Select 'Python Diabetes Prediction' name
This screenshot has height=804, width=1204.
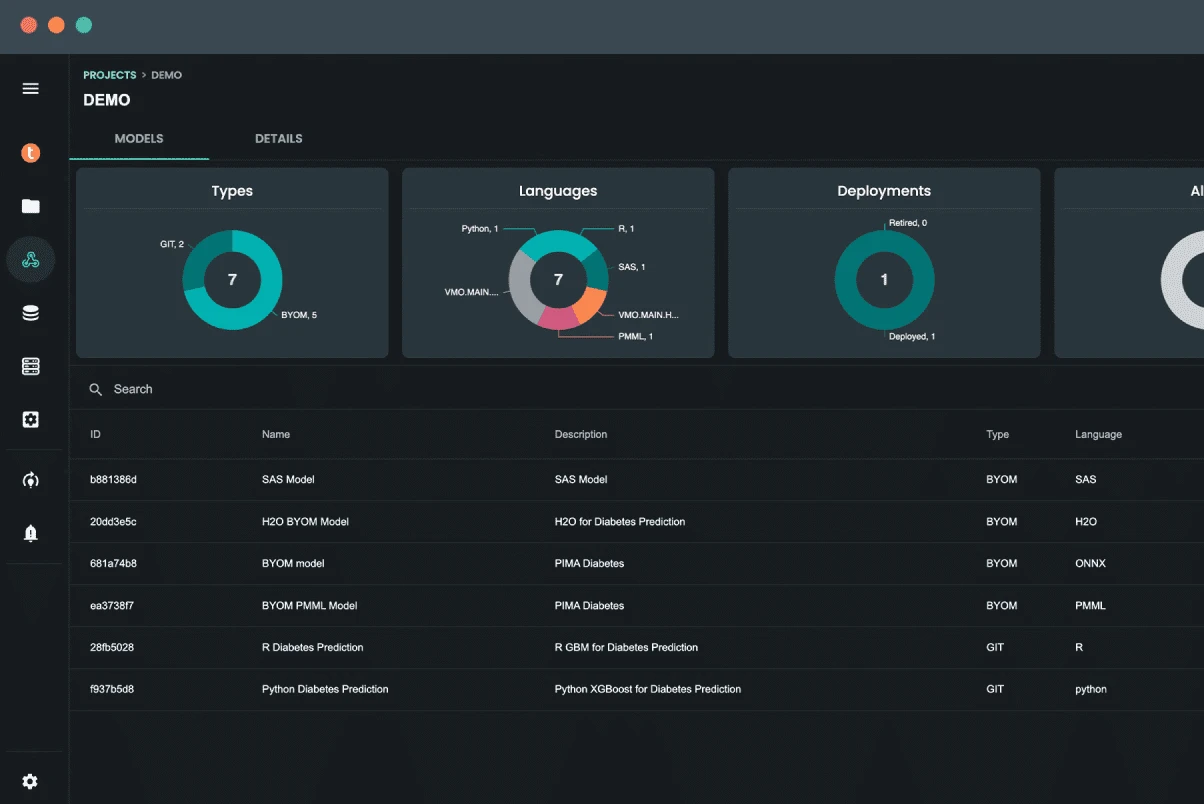pos(325,689)
